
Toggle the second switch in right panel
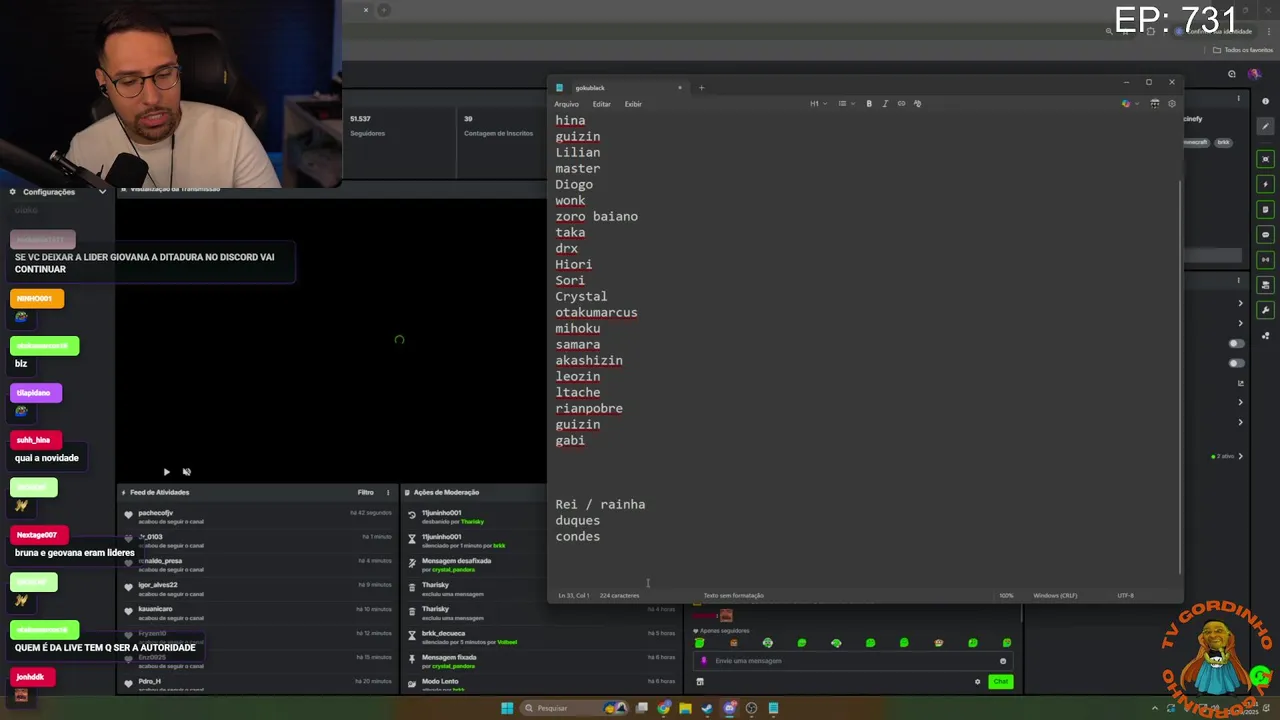click(1237, 363)
